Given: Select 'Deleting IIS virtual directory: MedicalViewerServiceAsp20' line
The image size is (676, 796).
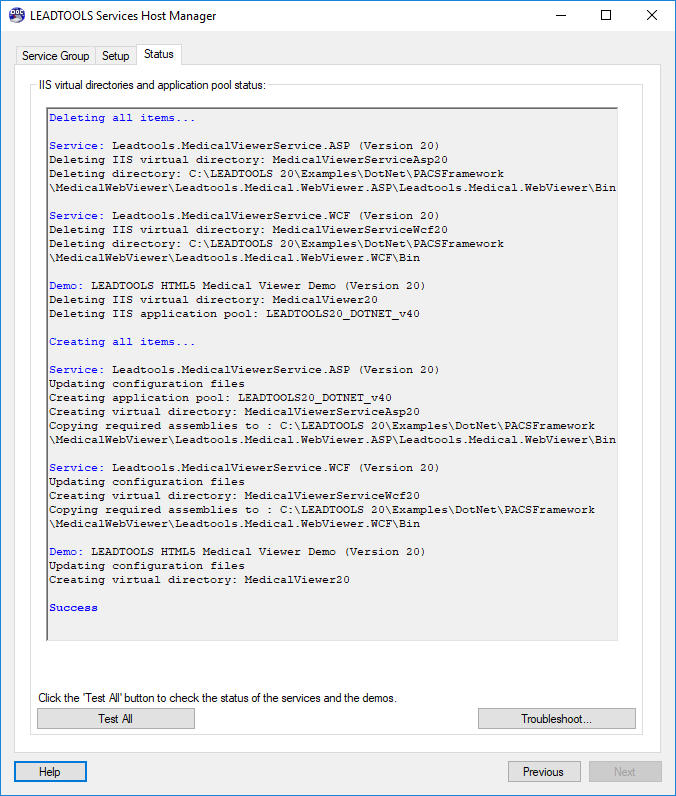Looking at the screenshot, I should (x=248, y=160).
